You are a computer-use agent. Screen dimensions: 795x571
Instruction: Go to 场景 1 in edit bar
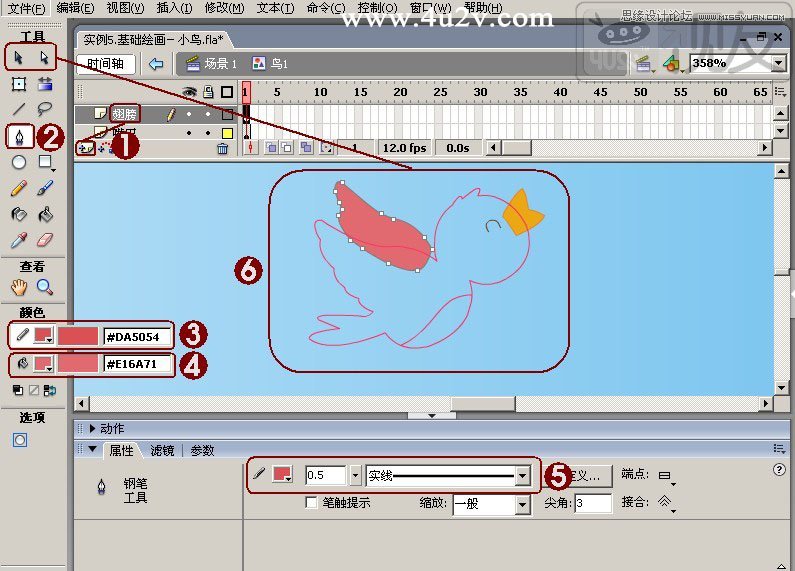tap(211, 64)
